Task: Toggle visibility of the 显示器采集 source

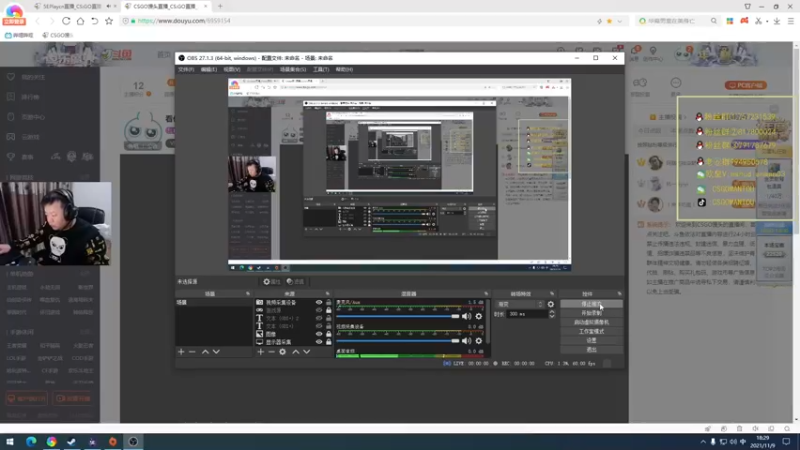Action: coord(319,342)
